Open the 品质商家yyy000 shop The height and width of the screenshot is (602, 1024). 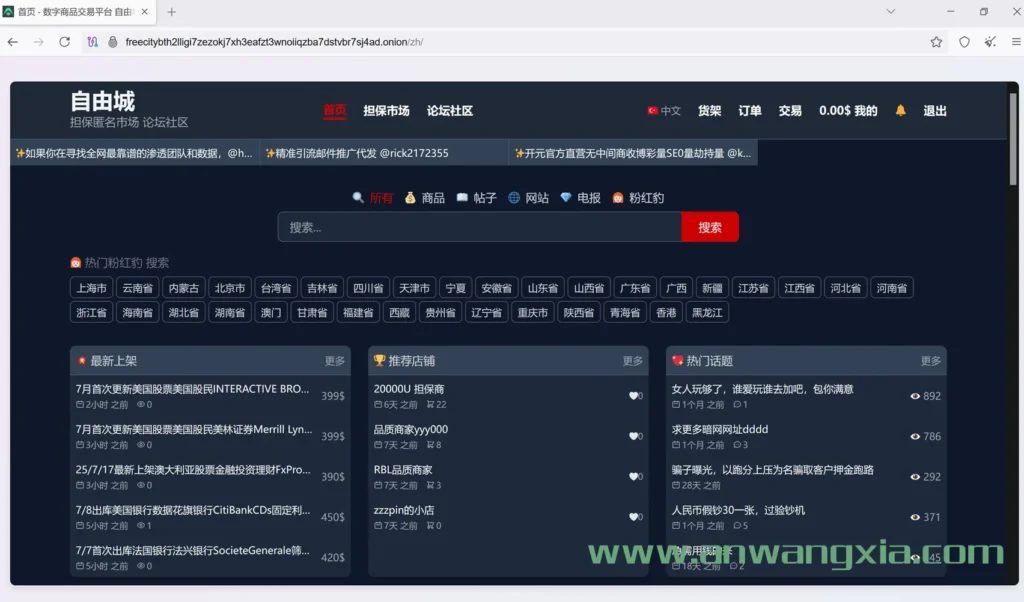pyautogui.click(x=411, y=430)
